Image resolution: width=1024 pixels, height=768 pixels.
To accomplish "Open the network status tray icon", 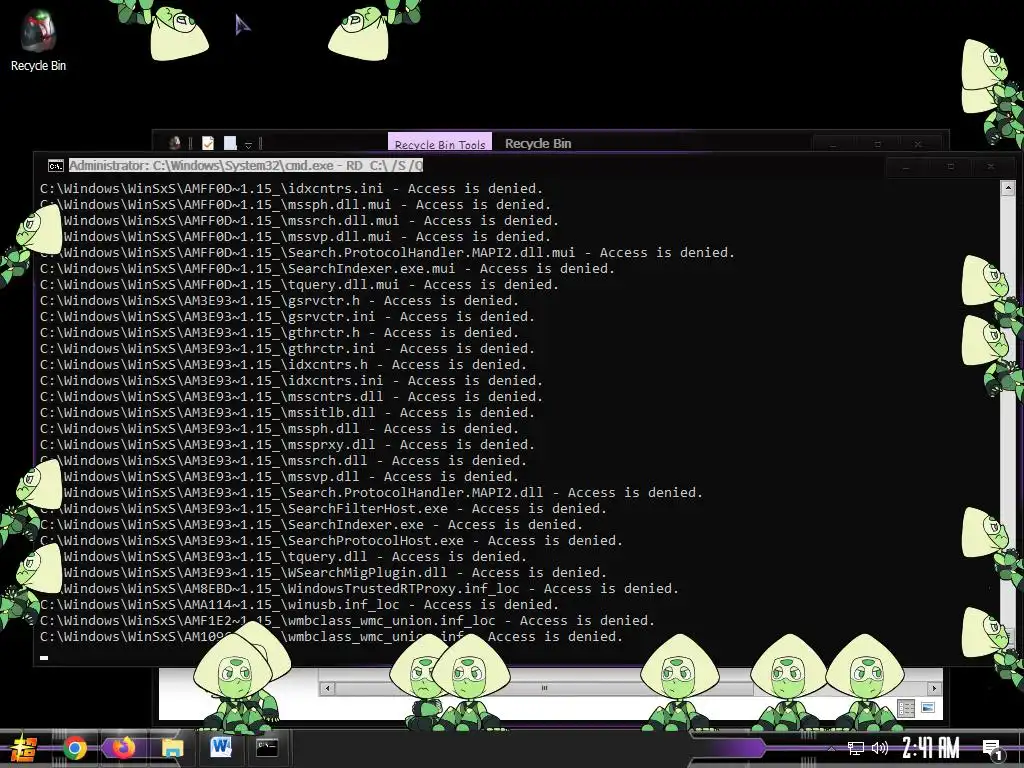I will point(856,748).
